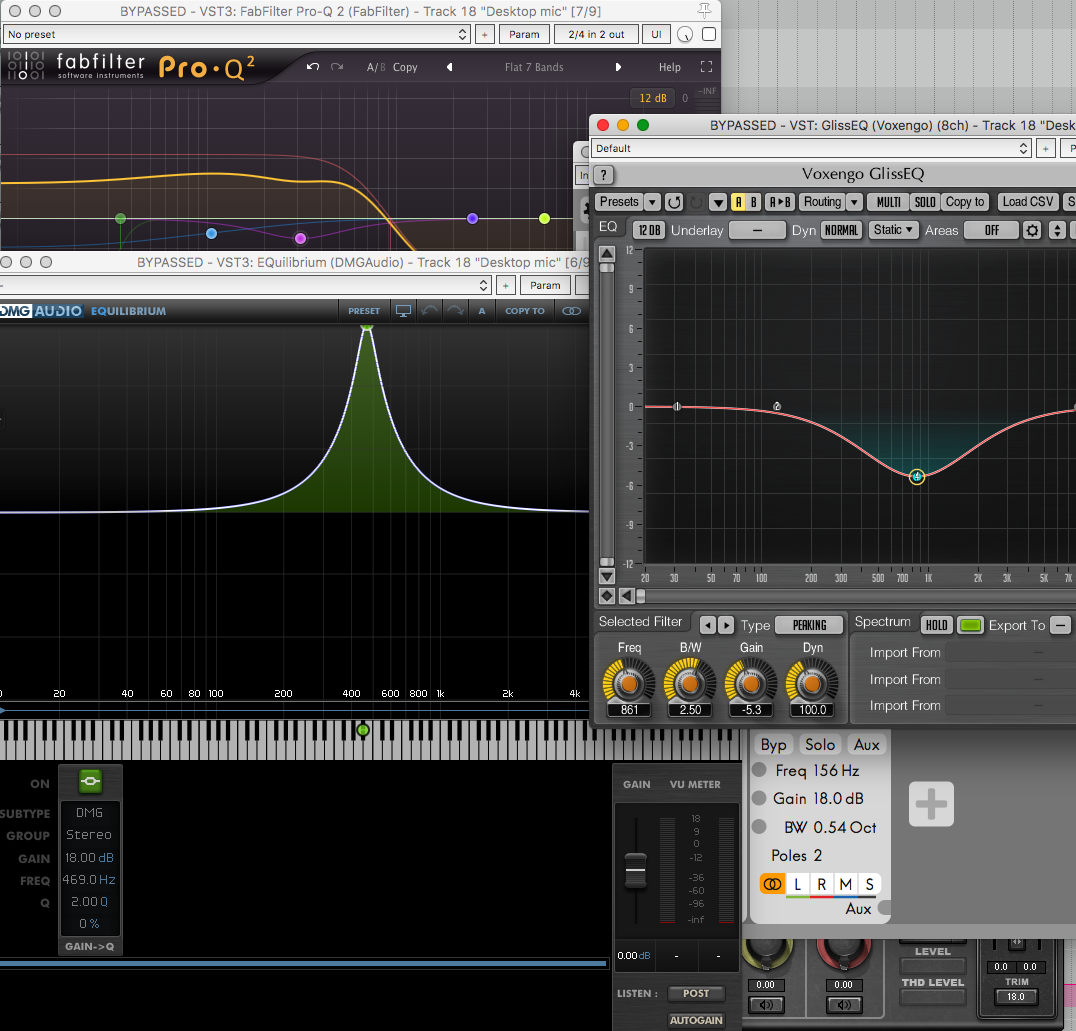Click the AUTOGAIN button
This screenshot has height=1031, width=1076.
(x=694, y=1020)
